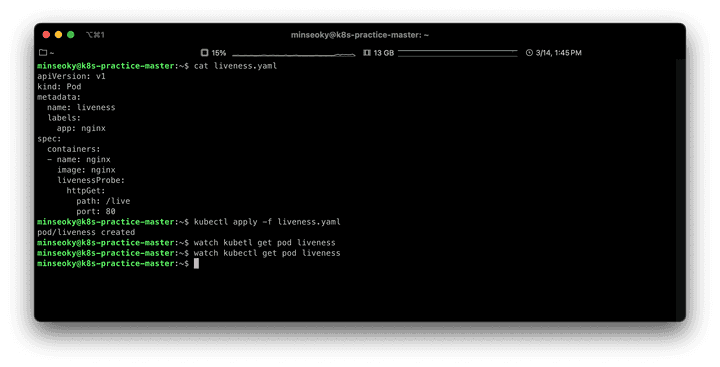
Task: Click the 'watch kubectl get pod liveness' command
Action: pos(267,253)
